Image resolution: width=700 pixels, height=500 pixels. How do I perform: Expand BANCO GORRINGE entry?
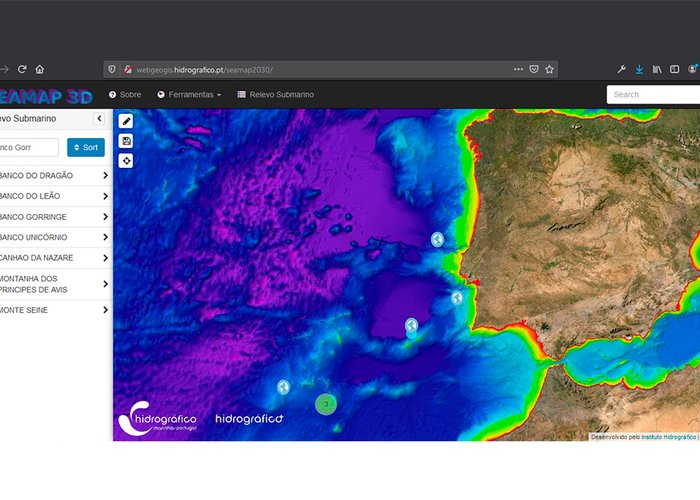pos(105,217)
